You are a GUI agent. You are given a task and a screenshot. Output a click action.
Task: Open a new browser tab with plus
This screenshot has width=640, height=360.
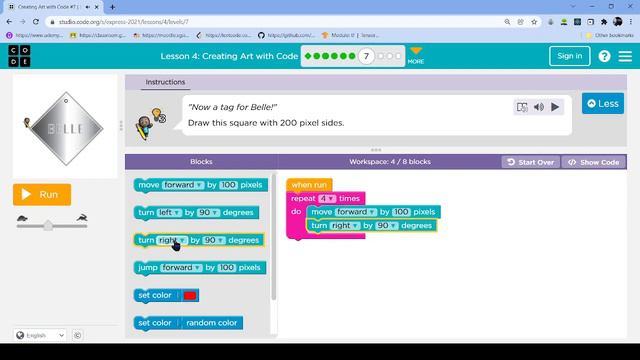(112, 7)
